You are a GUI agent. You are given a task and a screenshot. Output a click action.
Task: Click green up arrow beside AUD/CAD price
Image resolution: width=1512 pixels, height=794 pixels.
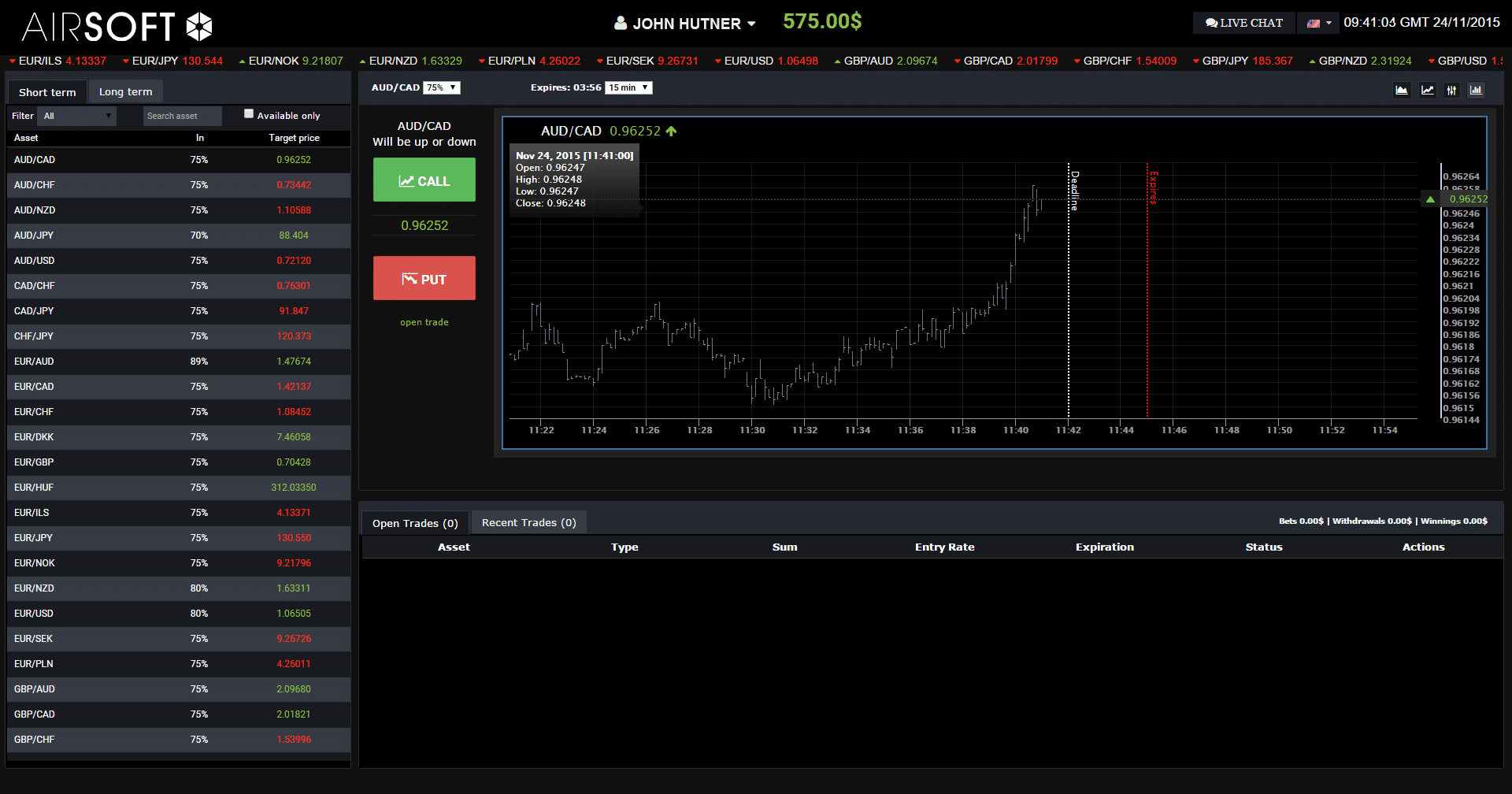pos(671,132)
